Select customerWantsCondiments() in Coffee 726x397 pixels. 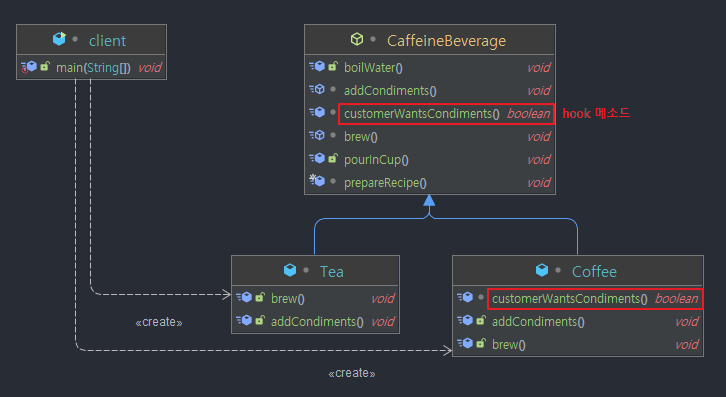[x=570, y=299]
